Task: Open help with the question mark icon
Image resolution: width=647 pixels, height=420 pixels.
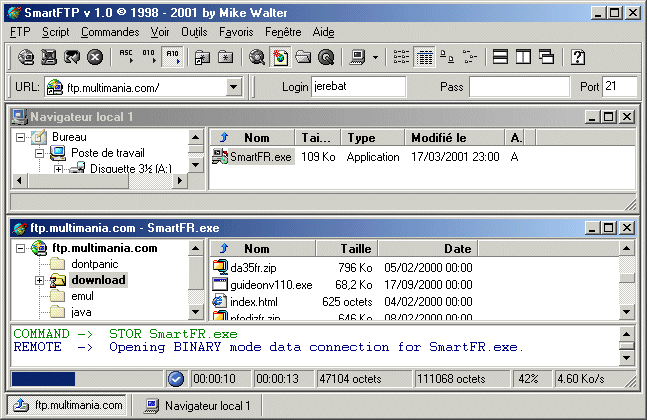Action: tap(578, 57)
